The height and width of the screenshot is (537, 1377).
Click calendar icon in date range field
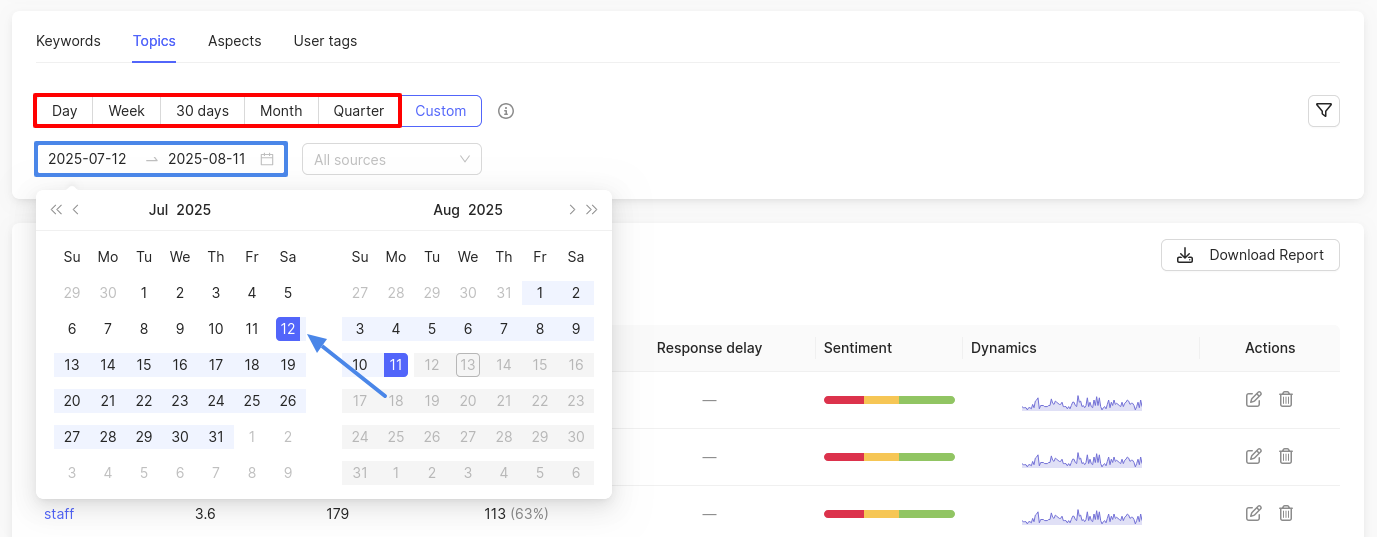click(x=267, y=159)
